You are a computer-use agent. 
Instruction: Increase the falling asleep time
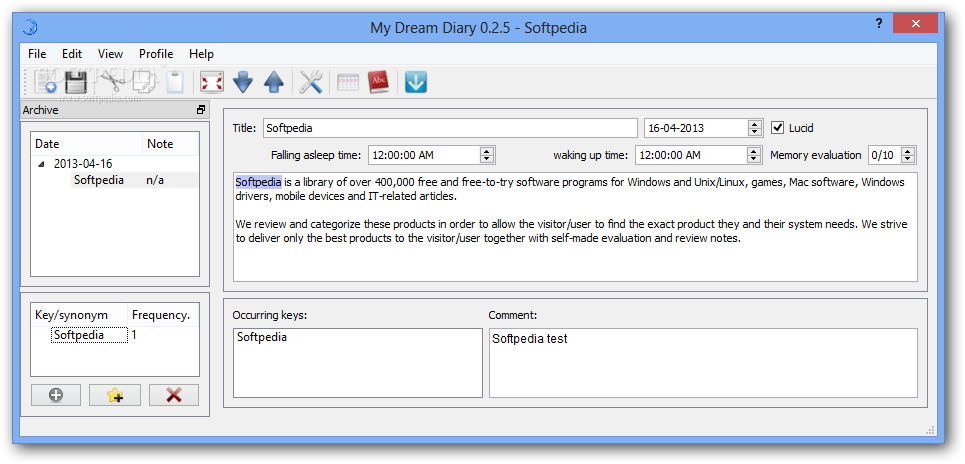[487, 151]
